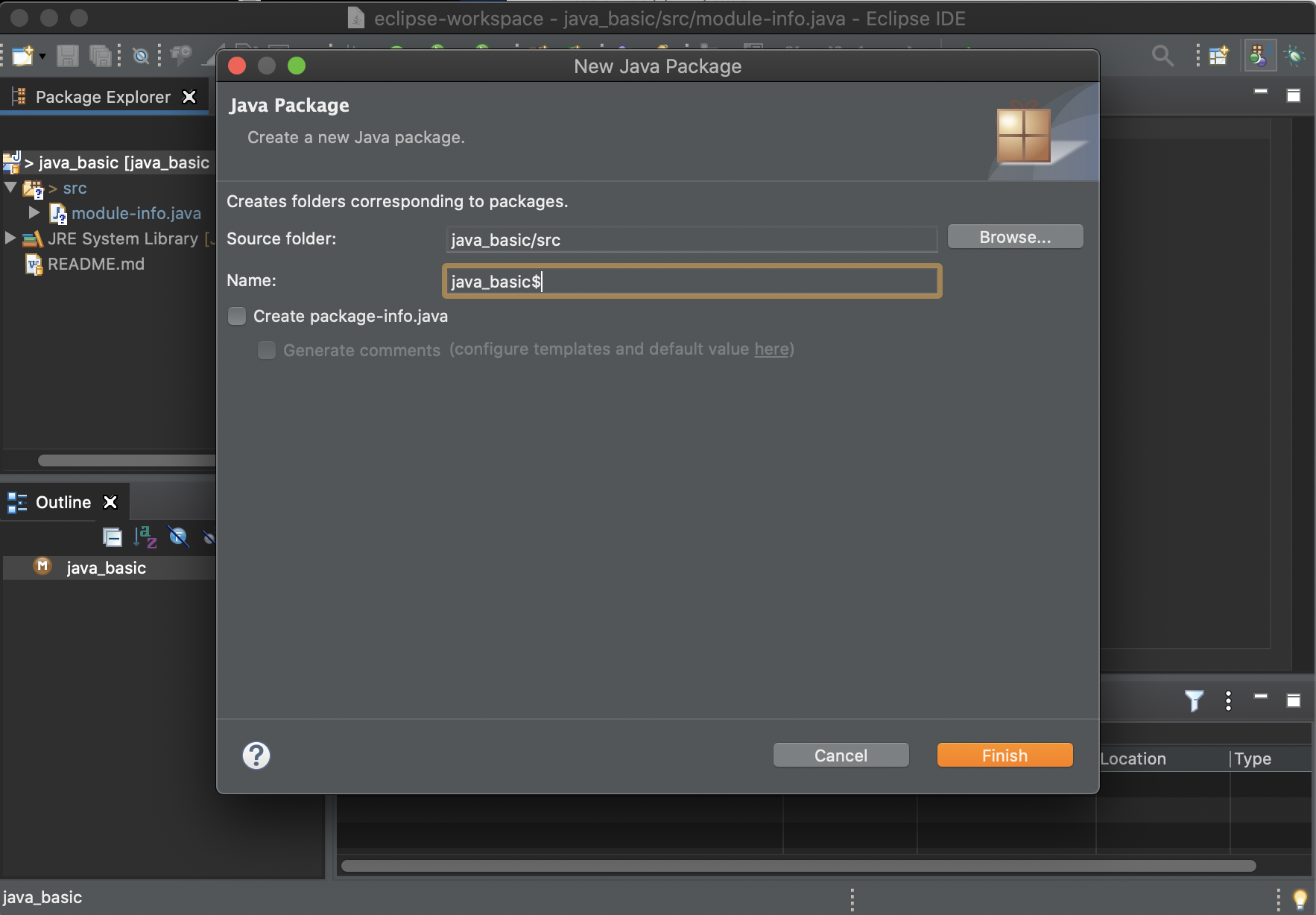The height and width of the screenshot is (915, 1316).
Task: Click the java_basic project icon
Action: point(12,162)
